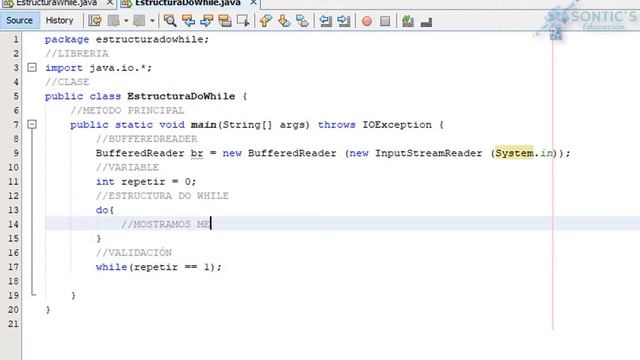640x360 pixels.
Task: Click 'while(repetir == 1);' line
Action: point(159,267)
